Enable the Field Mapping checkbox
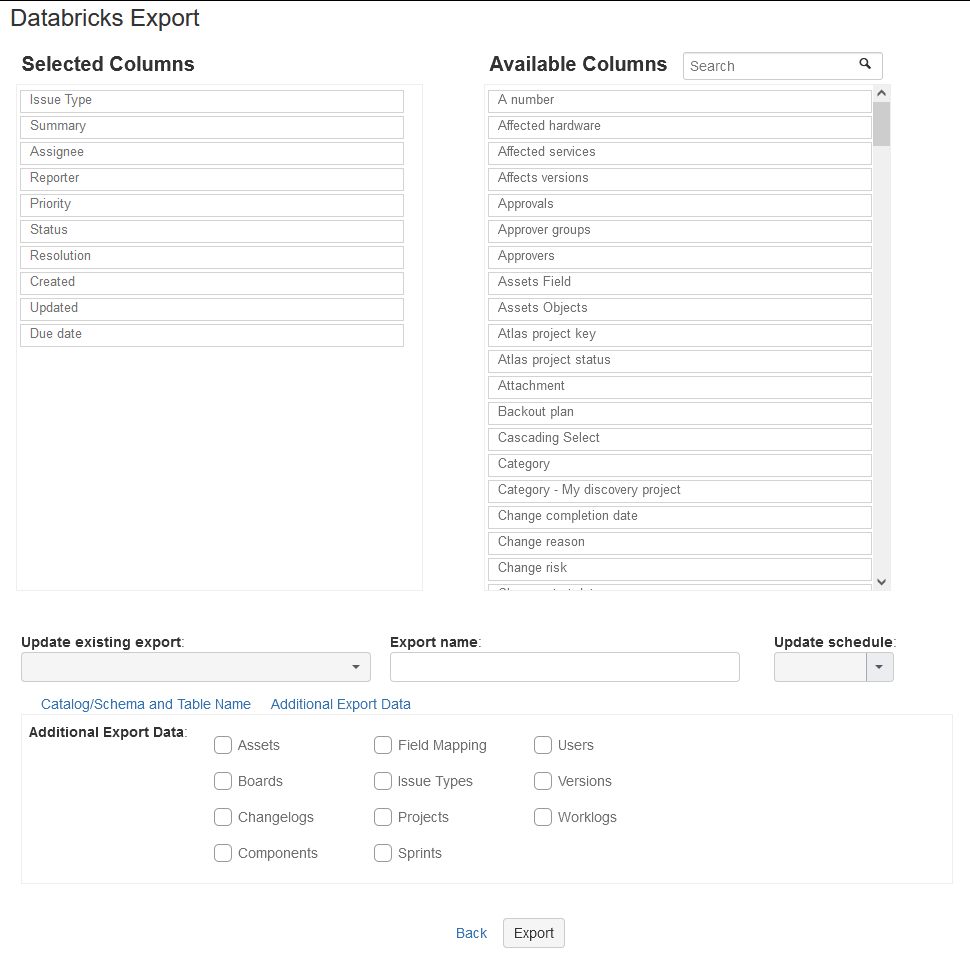This screenshot has height=959, width=970. (383, 745)
